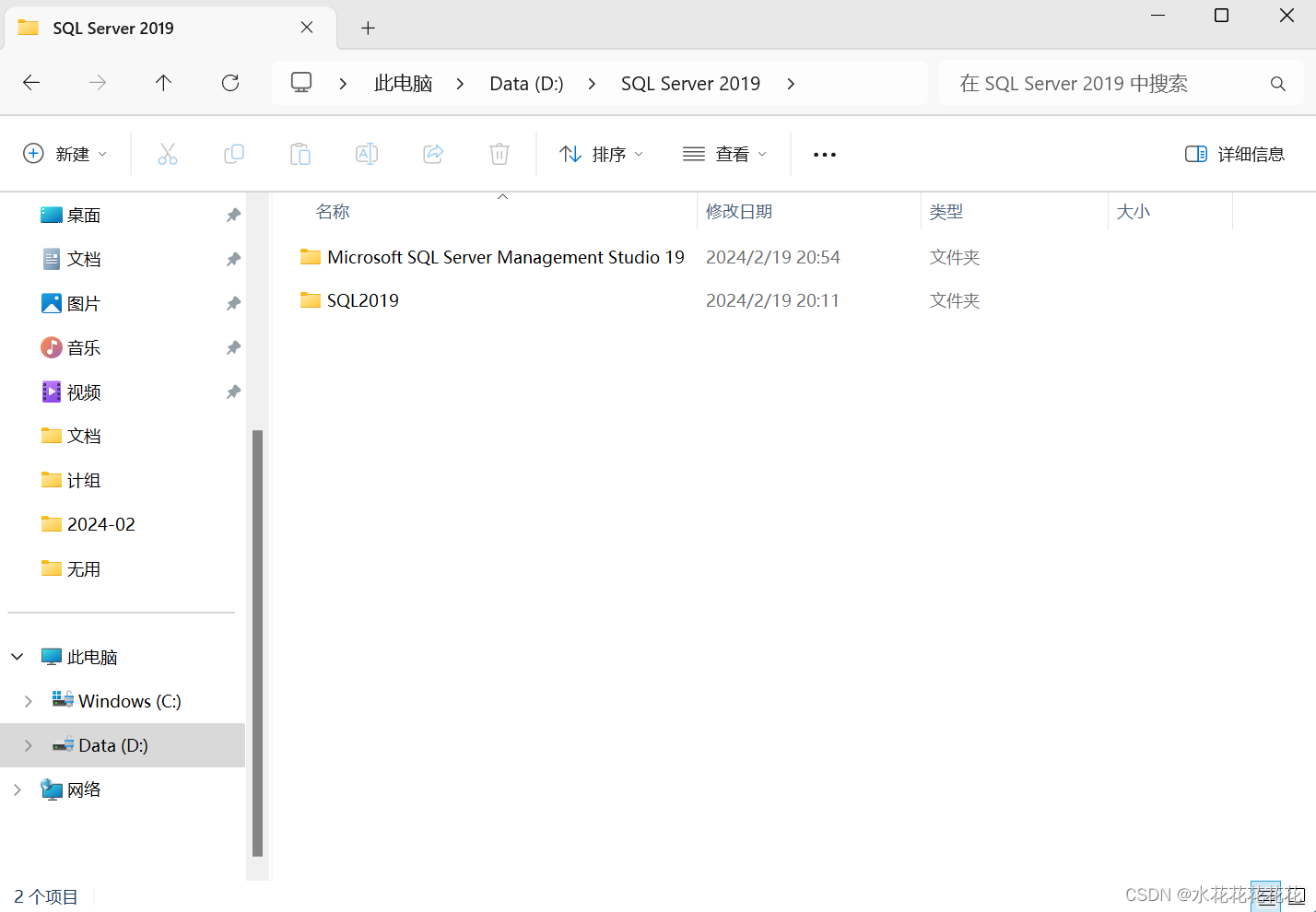Screen dimensions: 1316x912
Task: Click the Delete trash can icon
Action: point(499,154)
